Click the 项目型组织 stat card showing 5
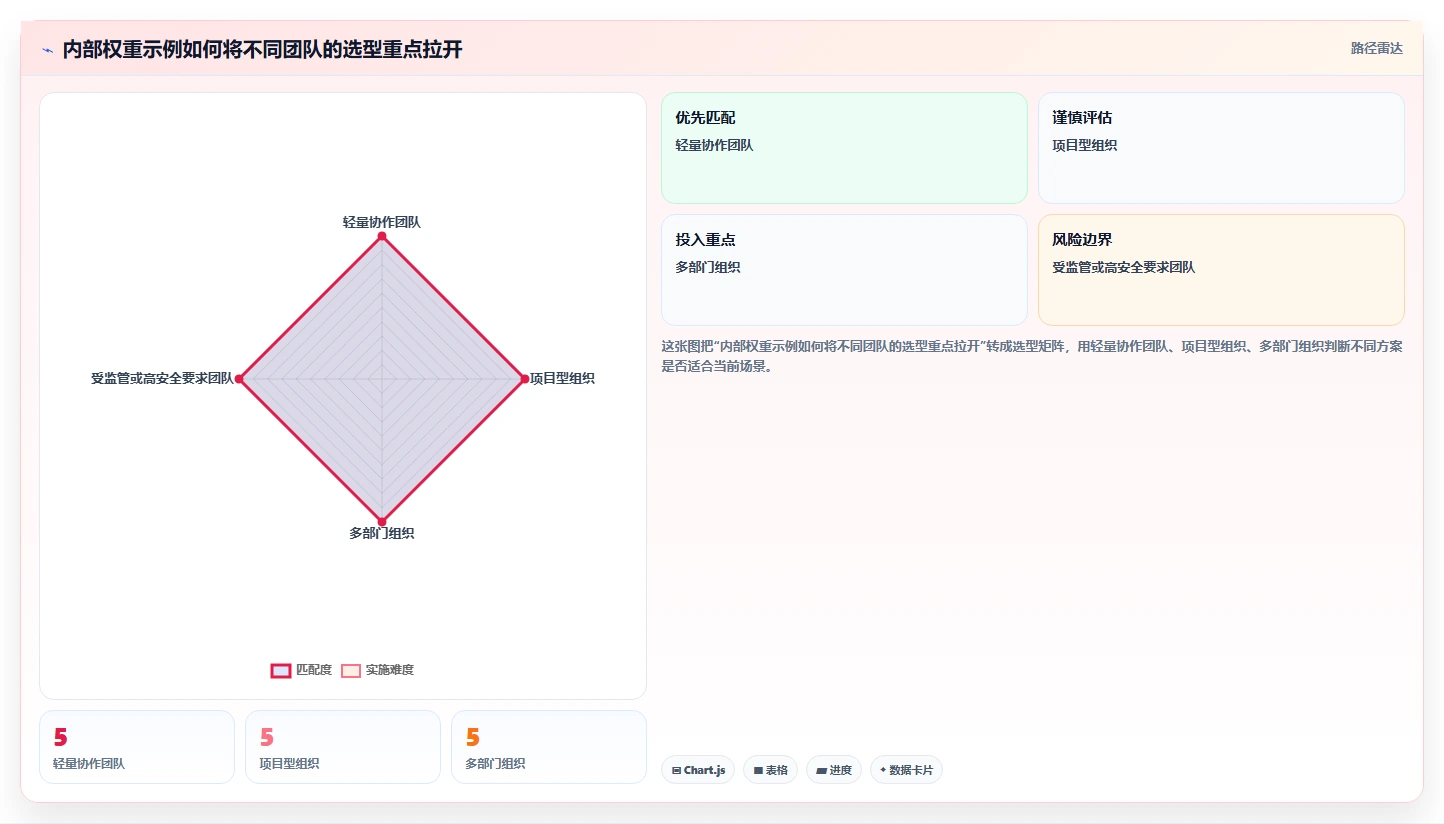 (343, 747)
